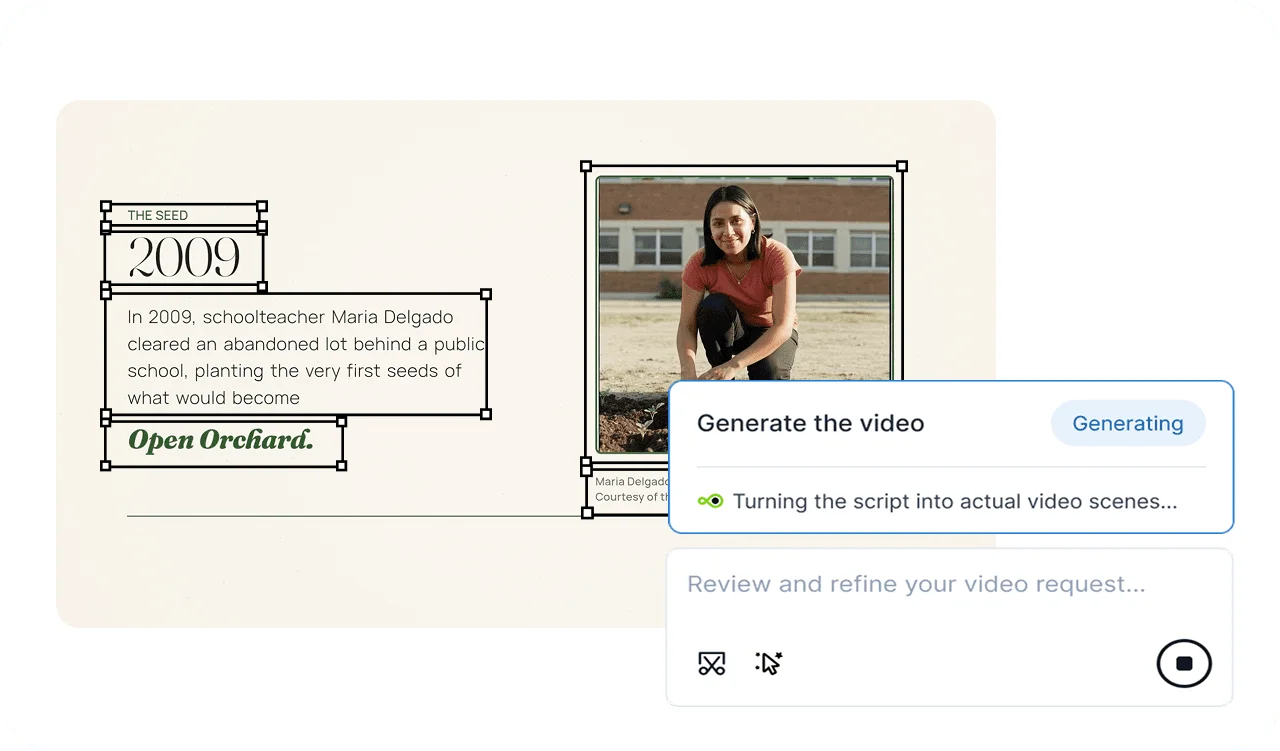Viewport: 1280px width, 751px height.
Task: Click the 'Generating' status badge
Action: click(1128, 424)
